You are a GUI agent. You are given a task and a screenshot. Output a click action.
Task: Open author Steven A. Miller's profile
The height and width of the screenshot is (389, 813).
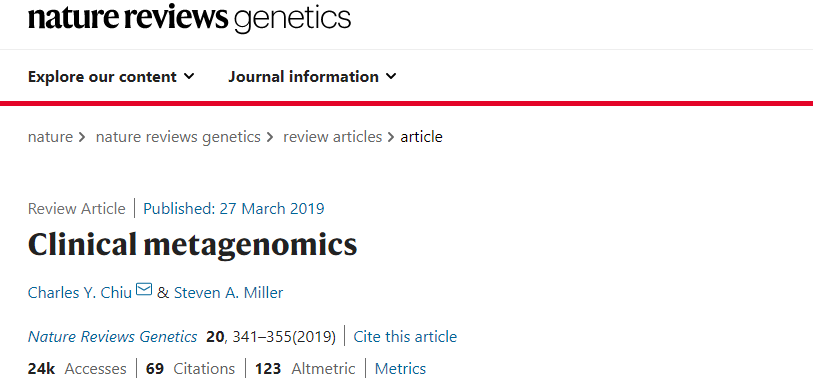[229, 293]
